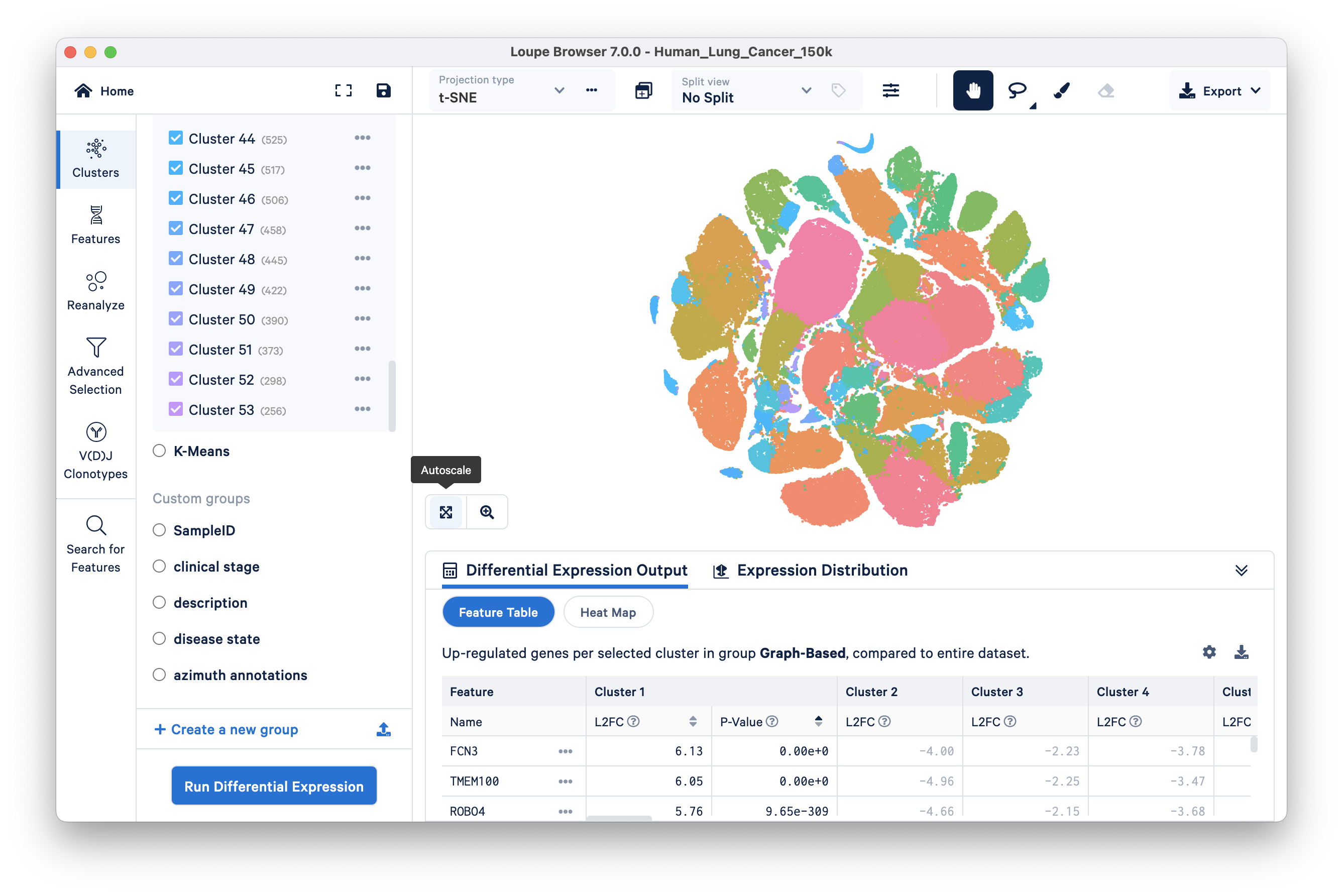The width and height of the screenshot is (1343, 896).
Task: Click the save file icon
Action: click(384, 90)
